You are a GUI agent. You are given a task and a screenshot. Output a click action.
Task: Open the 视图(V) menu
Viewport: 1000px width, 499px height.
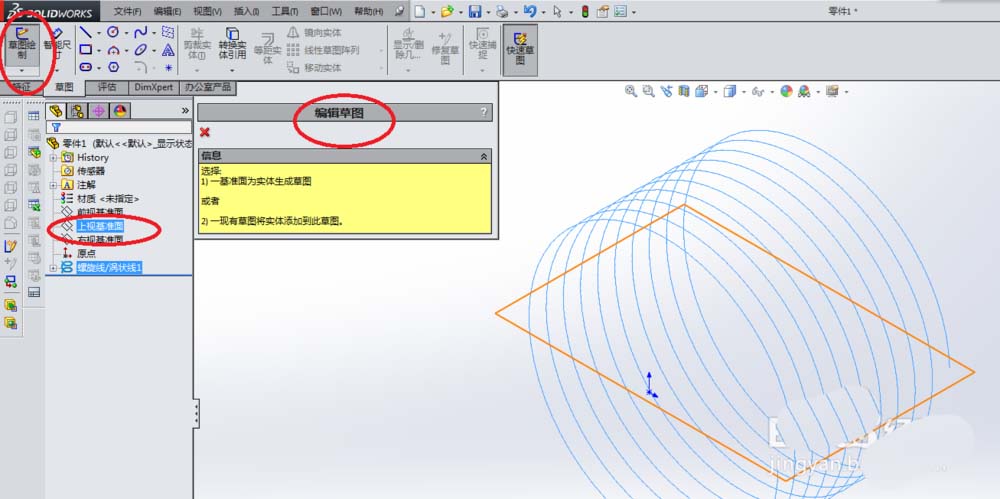tap(207, 11)
